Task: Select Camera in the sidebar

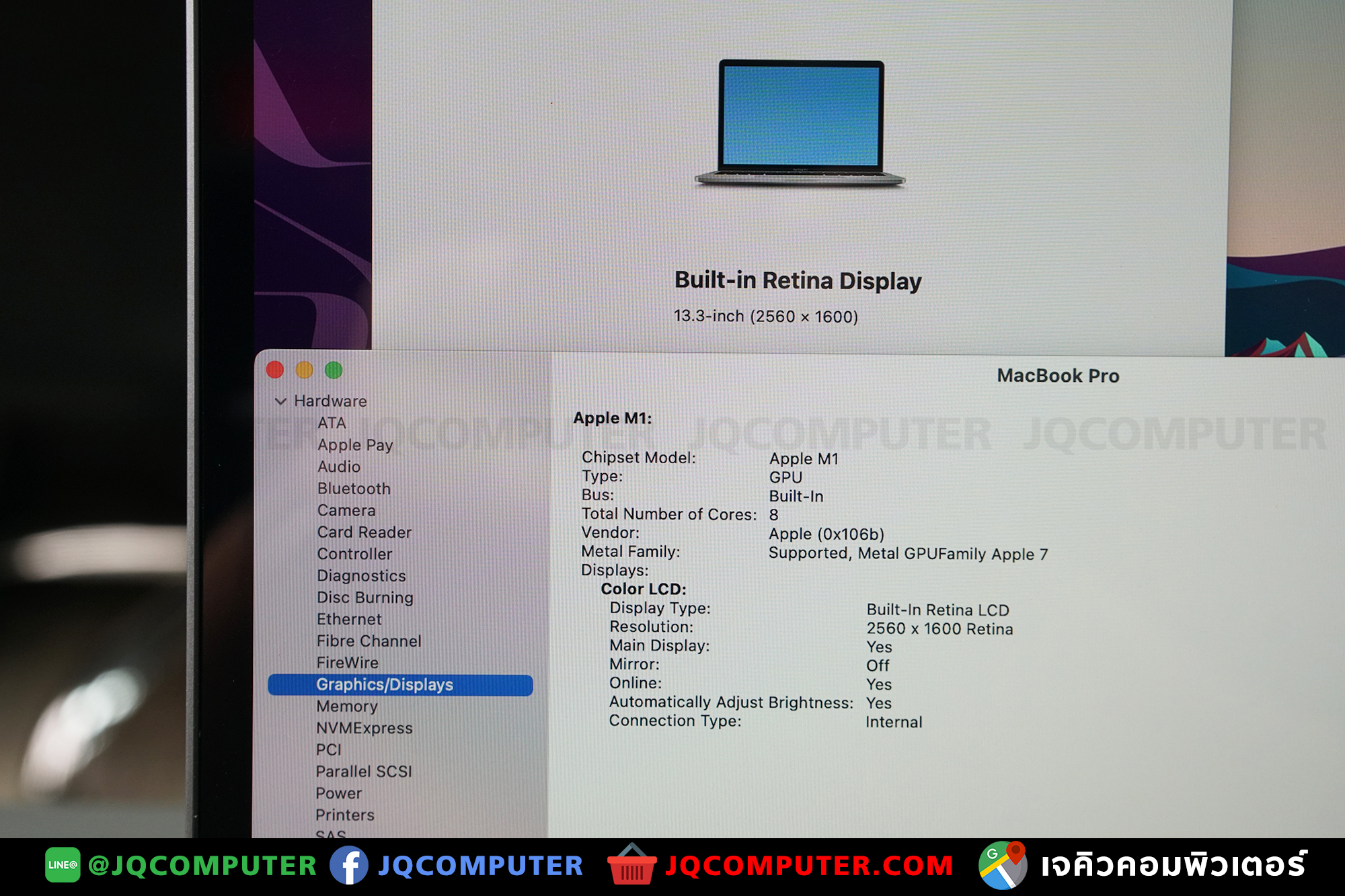Action: [x=346, y=510]
